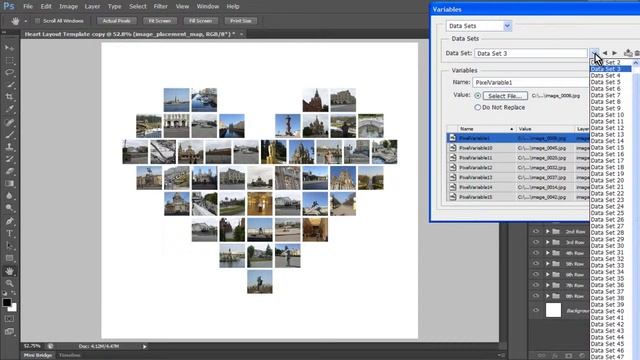This screenshot has width=640, height=360.
Task: Select the Lasso tool
Action: (9, 73)
